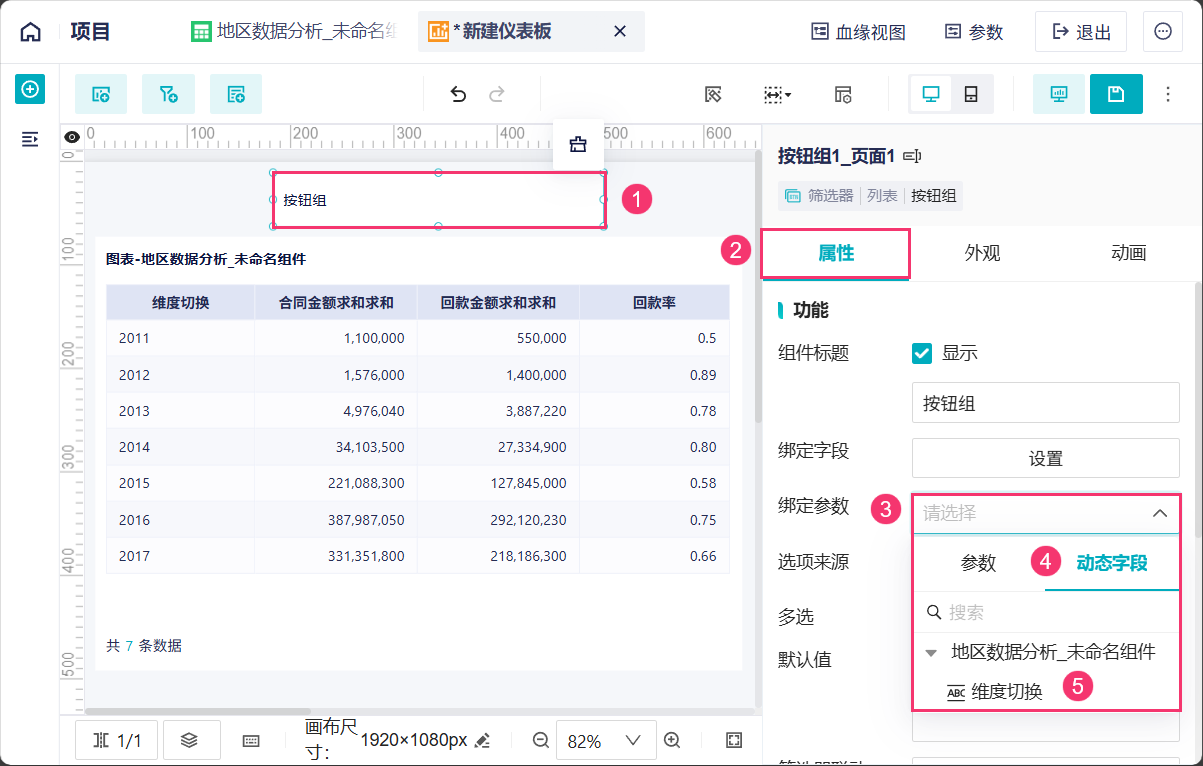Click the 筛选器 breadcrumb label
The image size is (1203, 766).
(831, 196)
